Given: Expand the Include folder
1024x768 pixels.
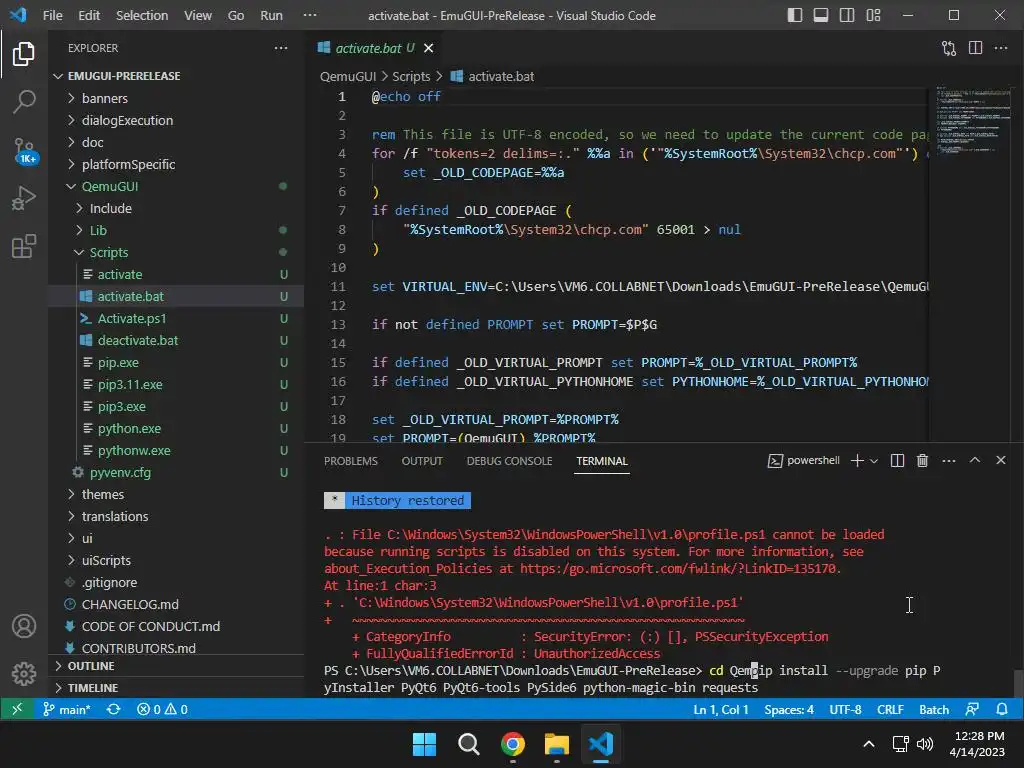Looking at the screenshot, I should (x=176, y=208).
